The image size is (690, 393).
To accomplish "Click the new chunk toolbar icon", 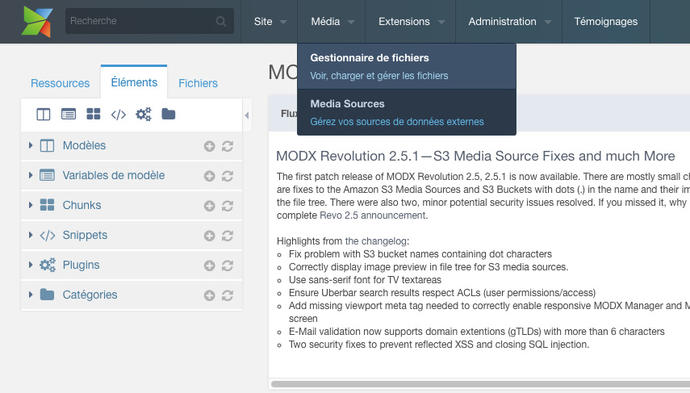I will tap(93, 114).
